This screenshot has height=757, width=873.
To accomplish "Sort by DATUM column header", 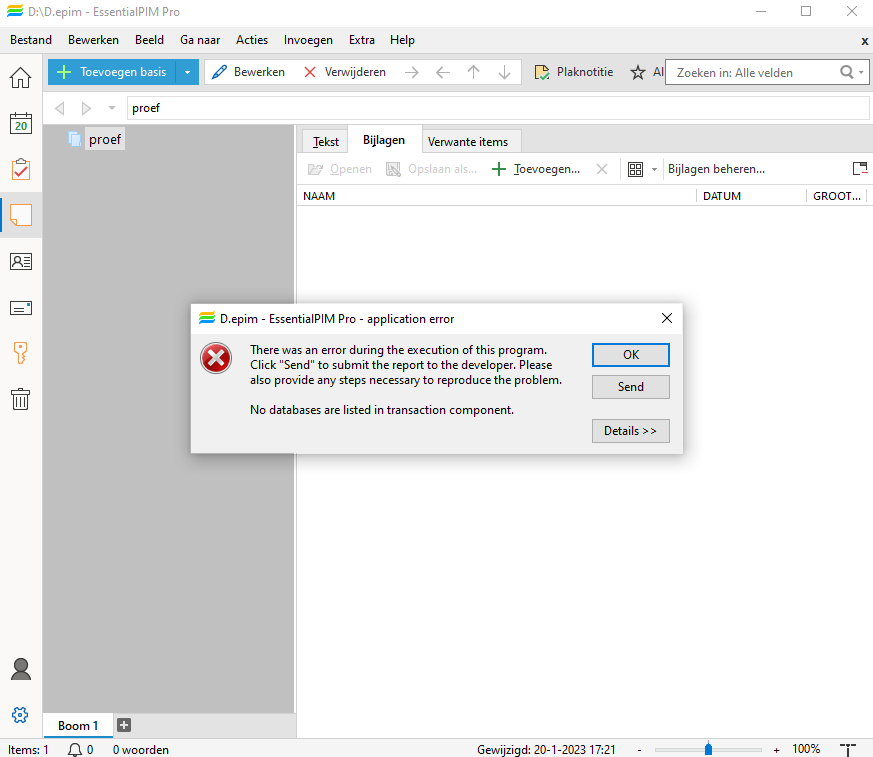I will click(x=751, y=196).
